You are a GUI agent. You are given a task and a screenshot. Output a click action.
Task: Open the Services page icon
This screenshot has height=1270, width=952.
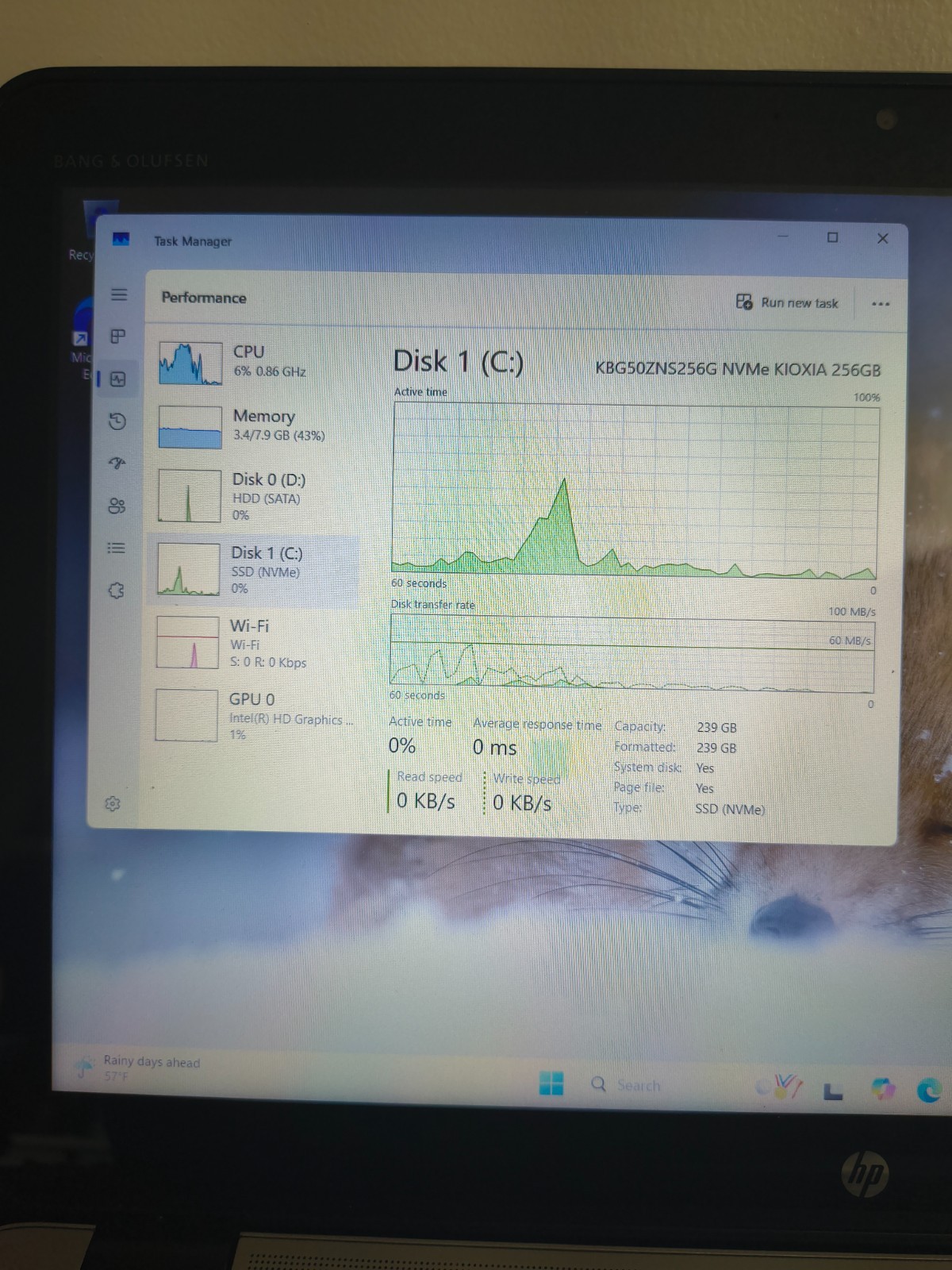click(x=116, y=590)
